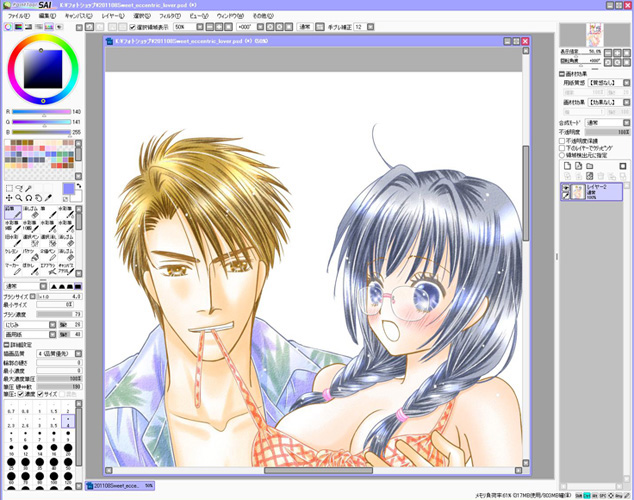
Task: Select the rectangular selection tool
Action: (x=9, y=188)
